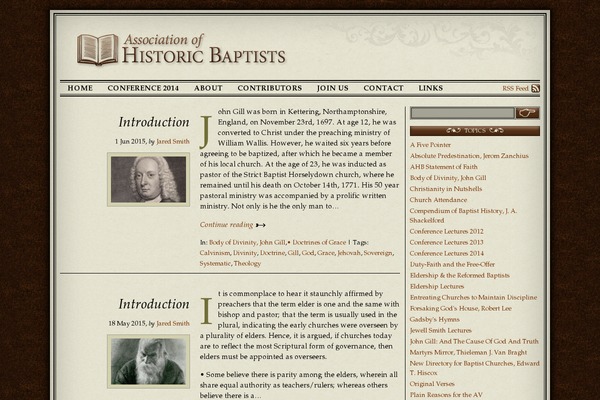Viewport: 600px width, 400px height.
Task: Open the John Gill portrait thumbnail
Action: click(148, 180)
